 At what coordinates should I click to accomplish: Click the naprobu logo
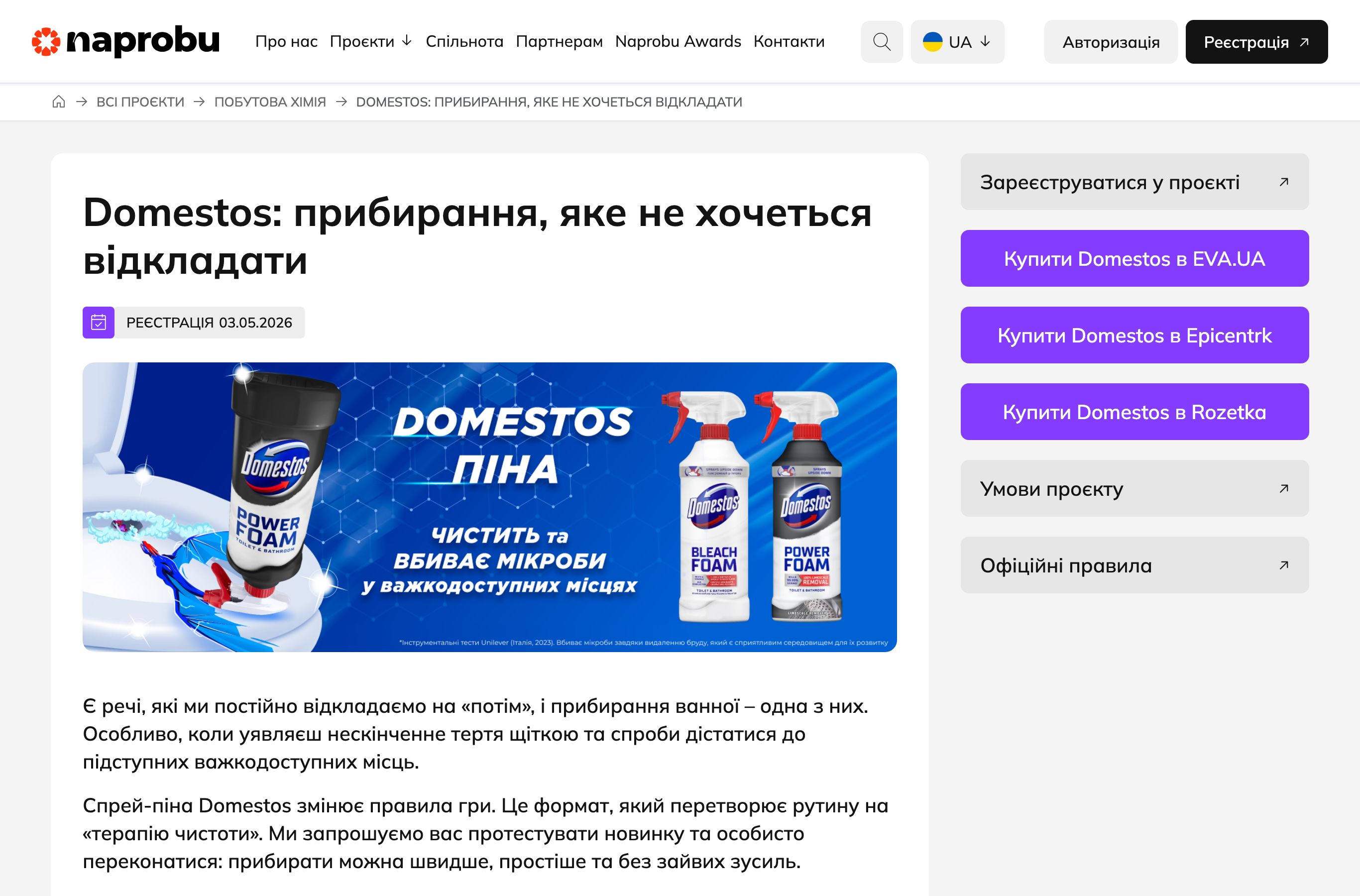click(126, 41)
